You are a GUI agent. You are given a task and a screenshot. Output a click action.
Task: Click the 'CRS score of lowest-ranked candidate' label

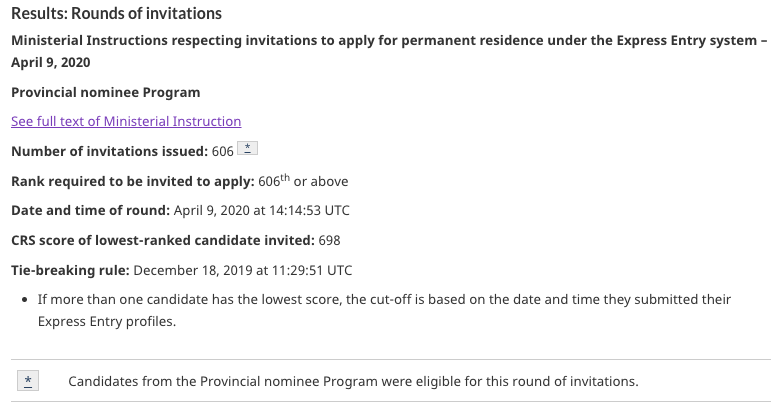pyautogui.click(x=160, y=240)
